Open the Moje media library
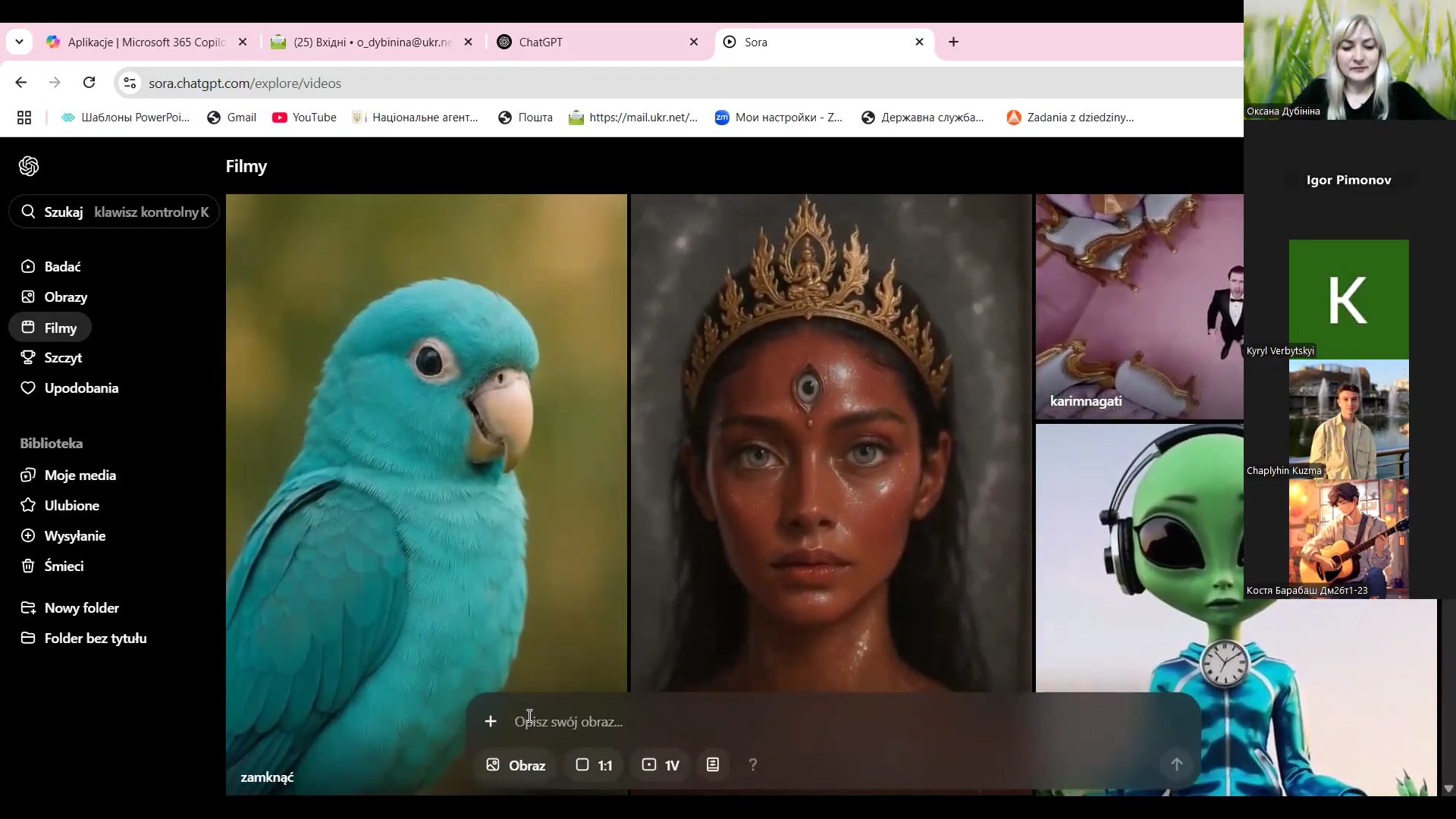Image resolution: width=1456 pixels, height=819 pixels. click(x=80, y=475)
